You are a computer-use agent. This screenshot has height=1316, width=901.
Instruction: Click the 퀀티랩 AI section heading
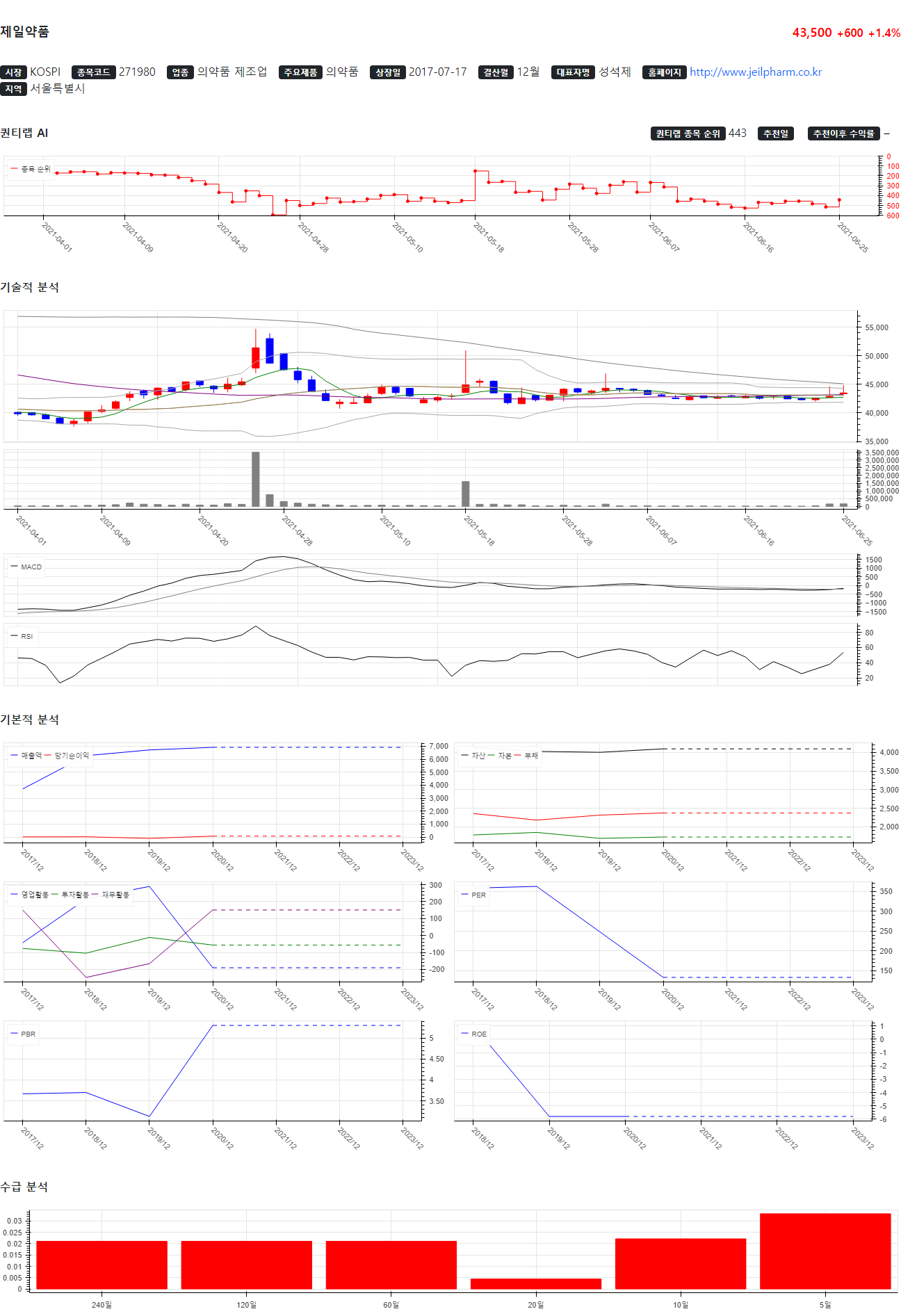[x=24, y=133]
